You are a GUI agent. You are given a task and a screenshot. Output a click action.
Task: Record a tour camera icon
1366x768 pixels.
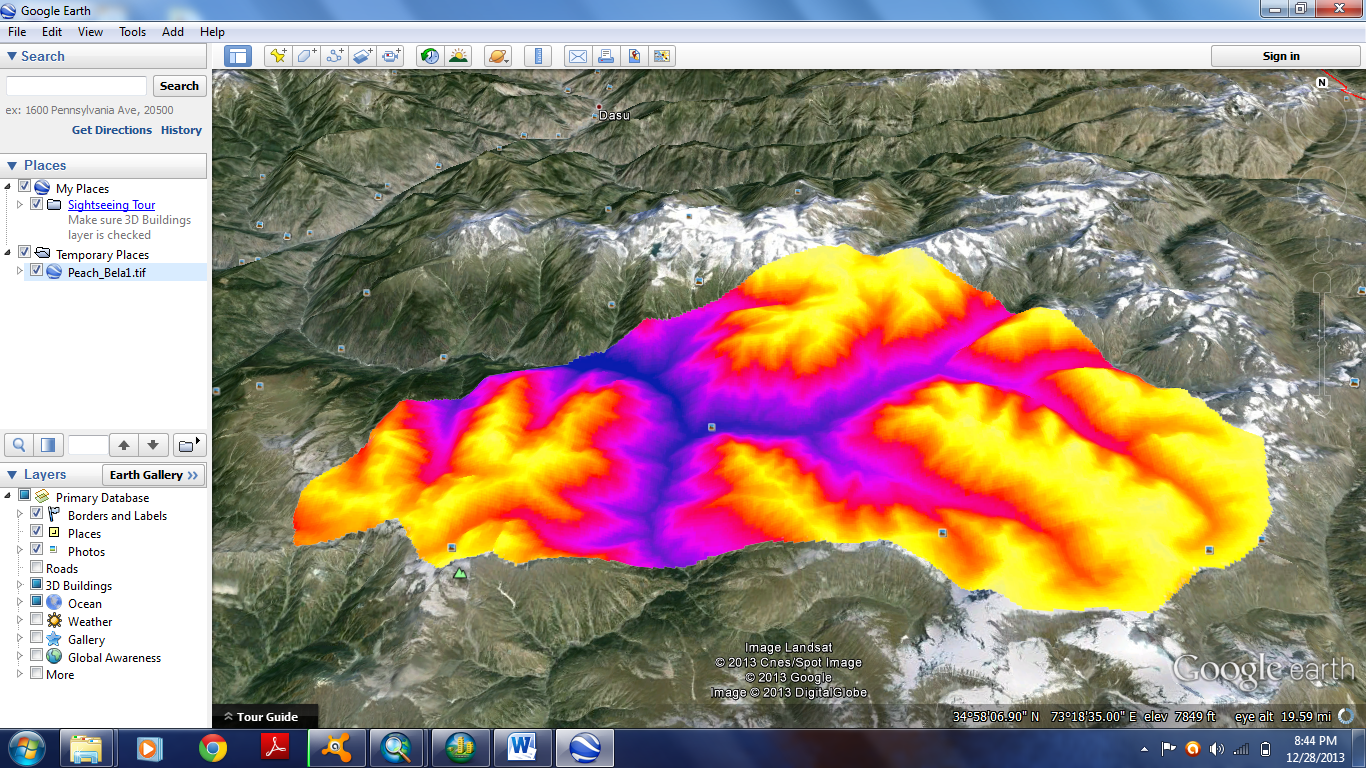391,56
